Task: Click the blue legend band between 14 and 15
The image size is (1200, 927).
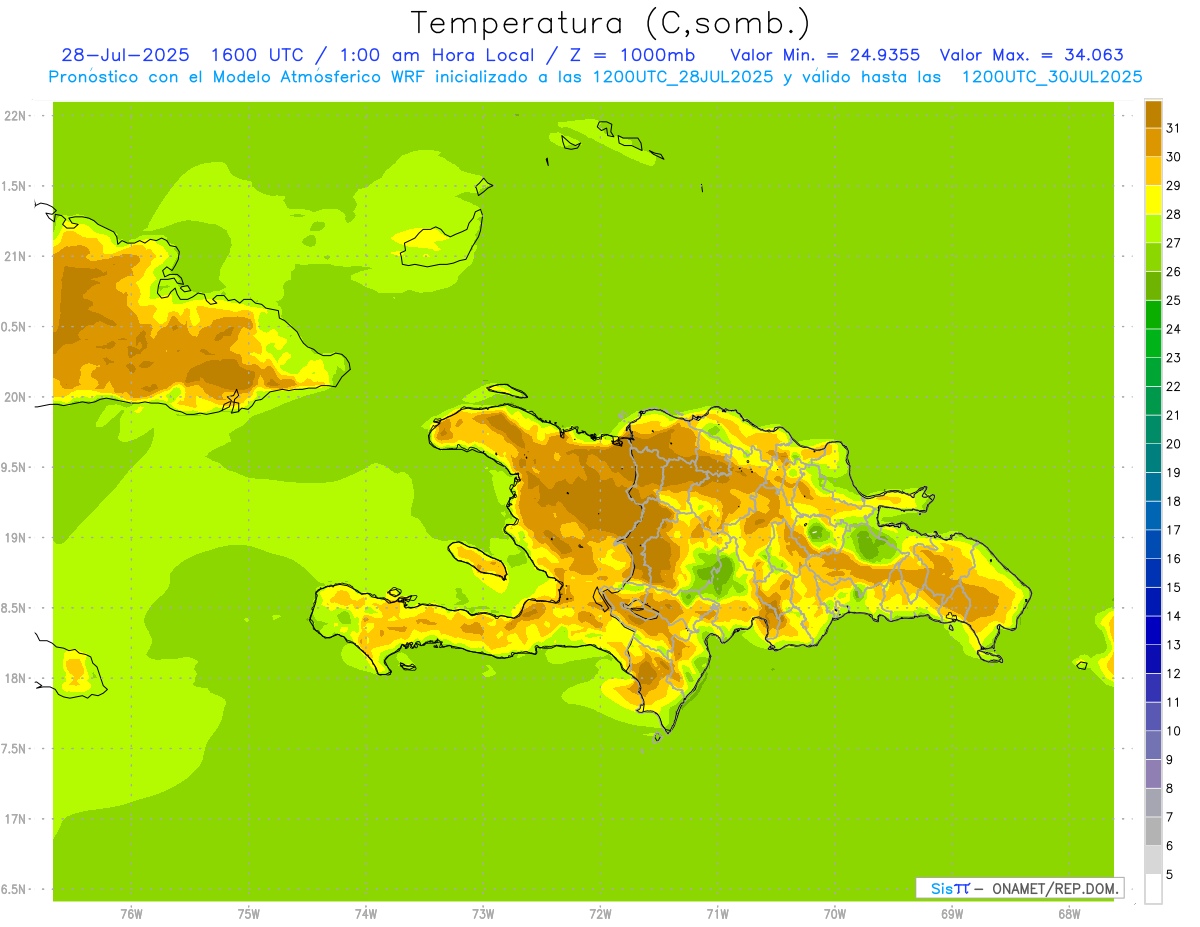Action: [x=1153, y=602]
